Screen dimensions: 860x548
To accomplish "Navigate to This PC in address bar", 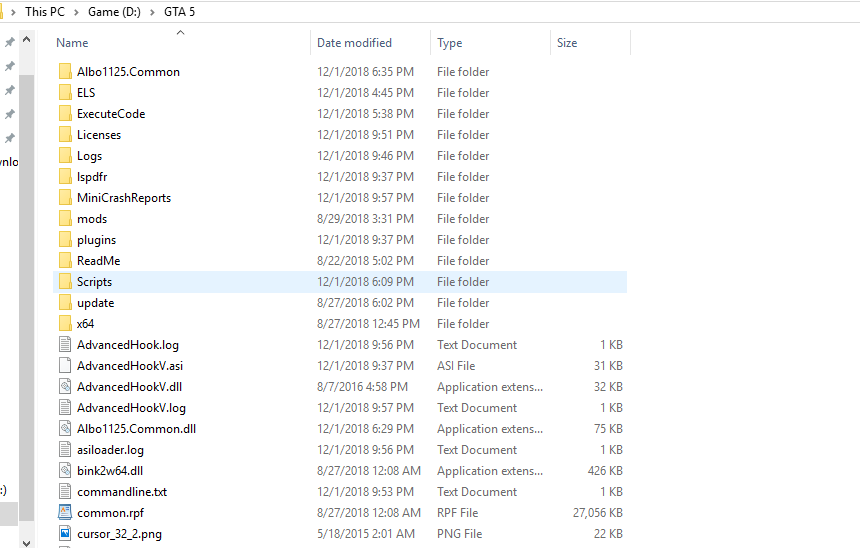I will (44, 12).
